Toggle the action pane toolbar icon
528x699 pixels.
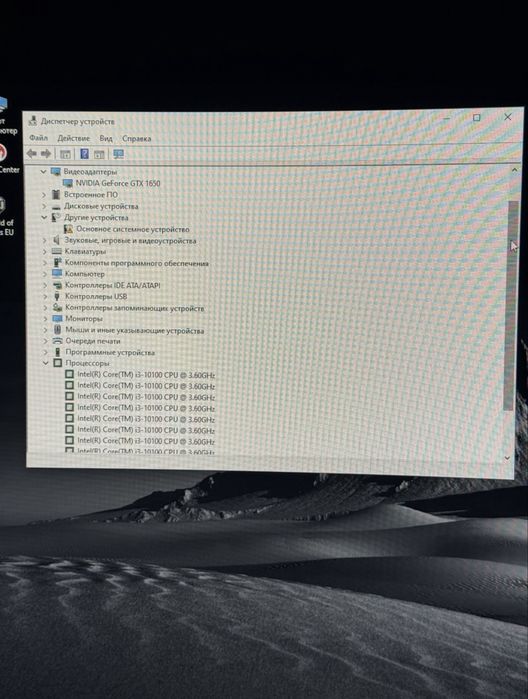pyautogui.click(x=99, y=154)
